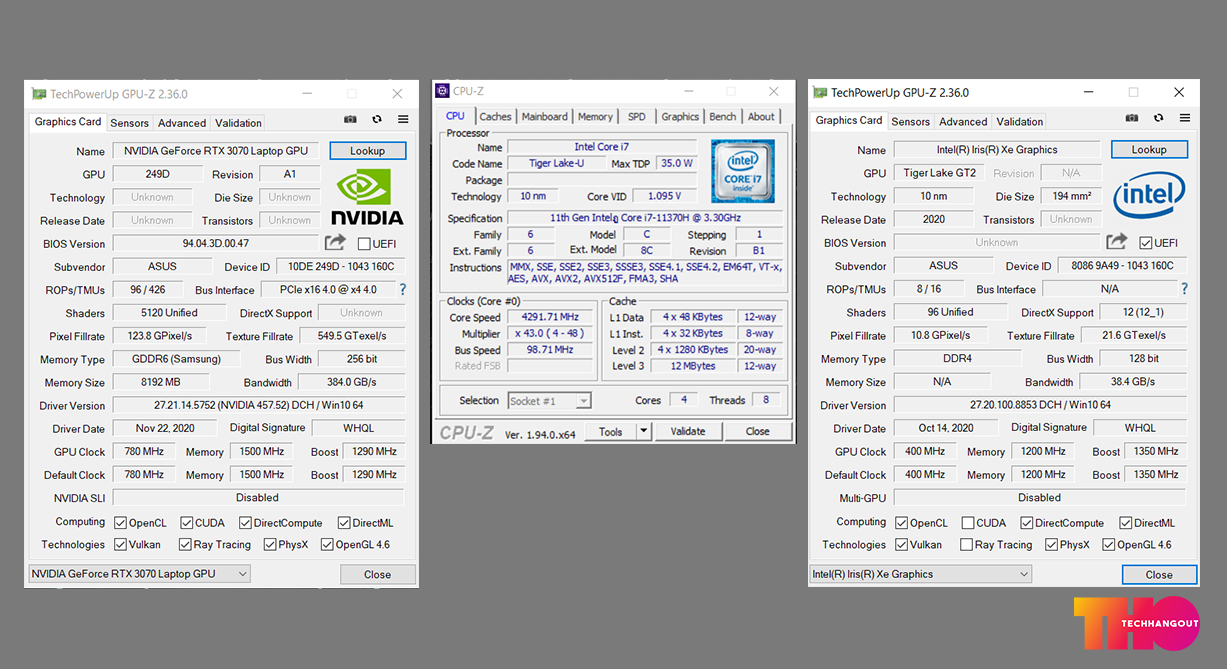Click the GPU-Z app icon in NVIDIA window title bar
1227x669 pixels.
pyautogui.click(x=39, y=94)
